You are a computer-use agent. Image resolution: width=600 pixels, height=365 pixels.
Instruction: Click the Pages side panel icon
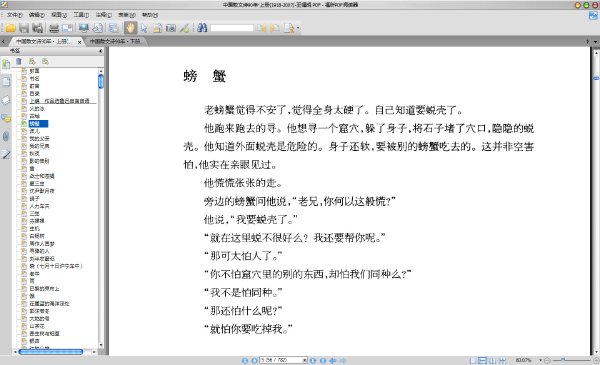[6, 82]
